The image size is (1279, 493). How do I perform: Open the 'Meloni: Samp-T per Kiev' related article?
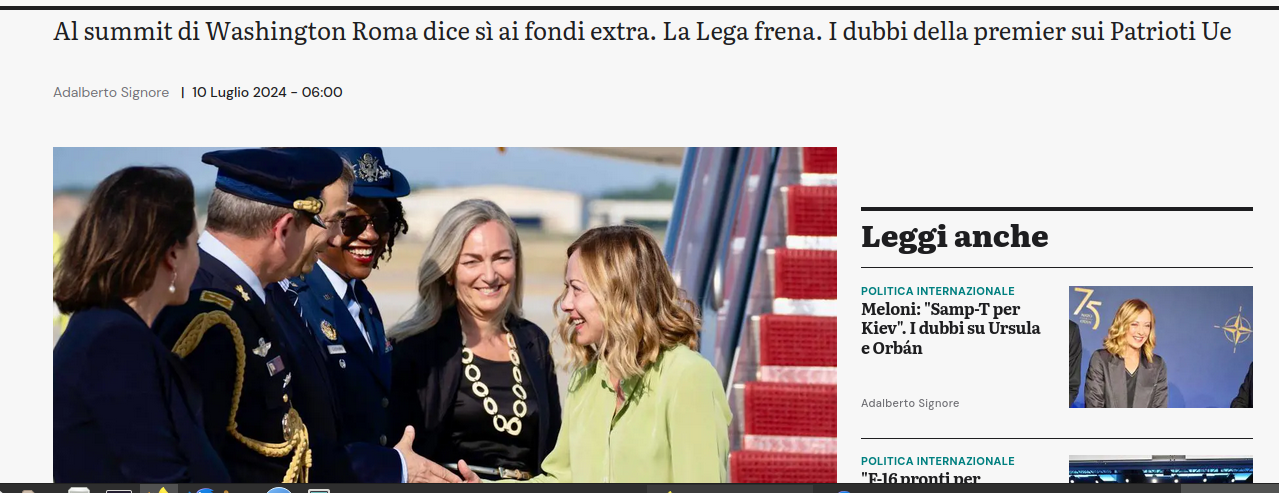(951, 329)
